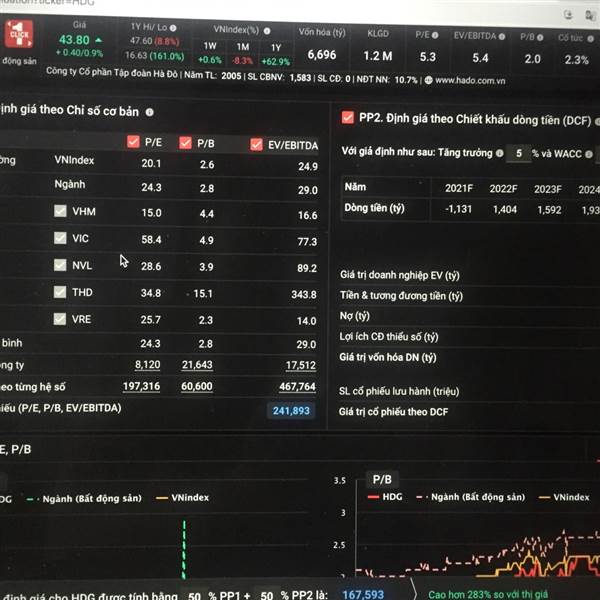
Task: Open the www.hado.com.vn website link
Action: click(x=470, y=81)
